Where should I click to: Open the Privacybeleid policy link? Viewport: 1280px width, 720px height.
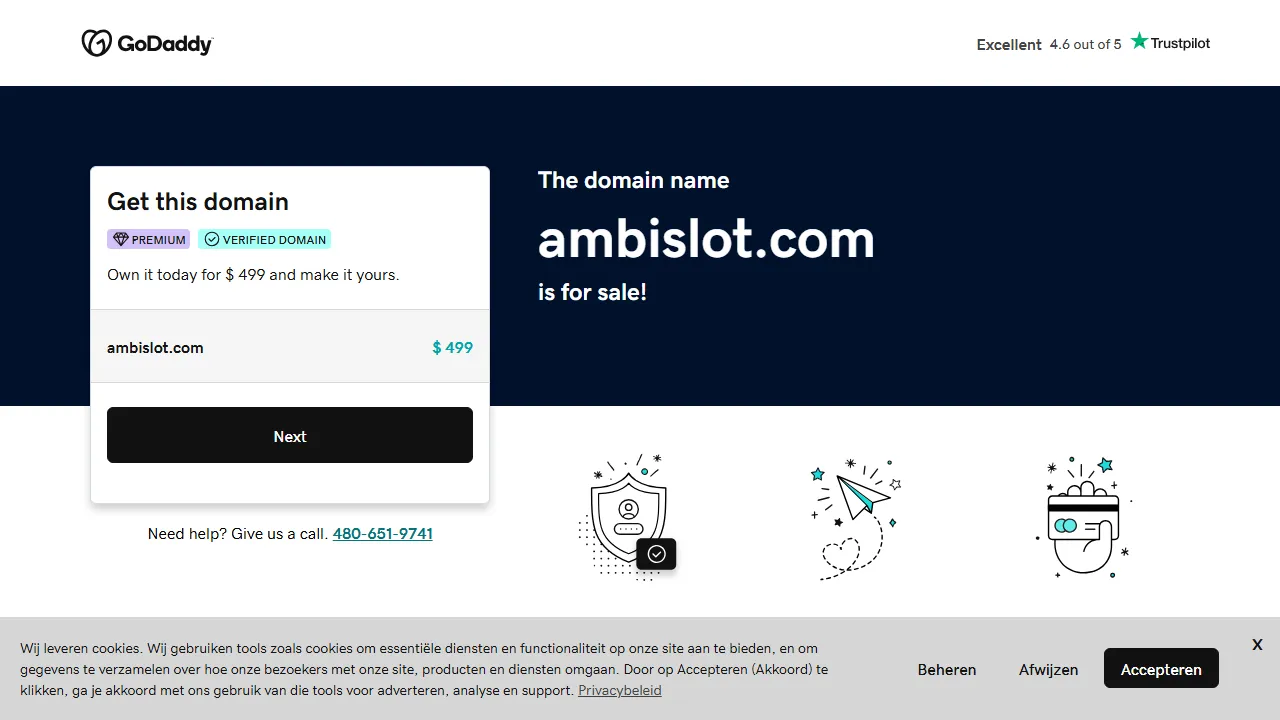(619, 690)
